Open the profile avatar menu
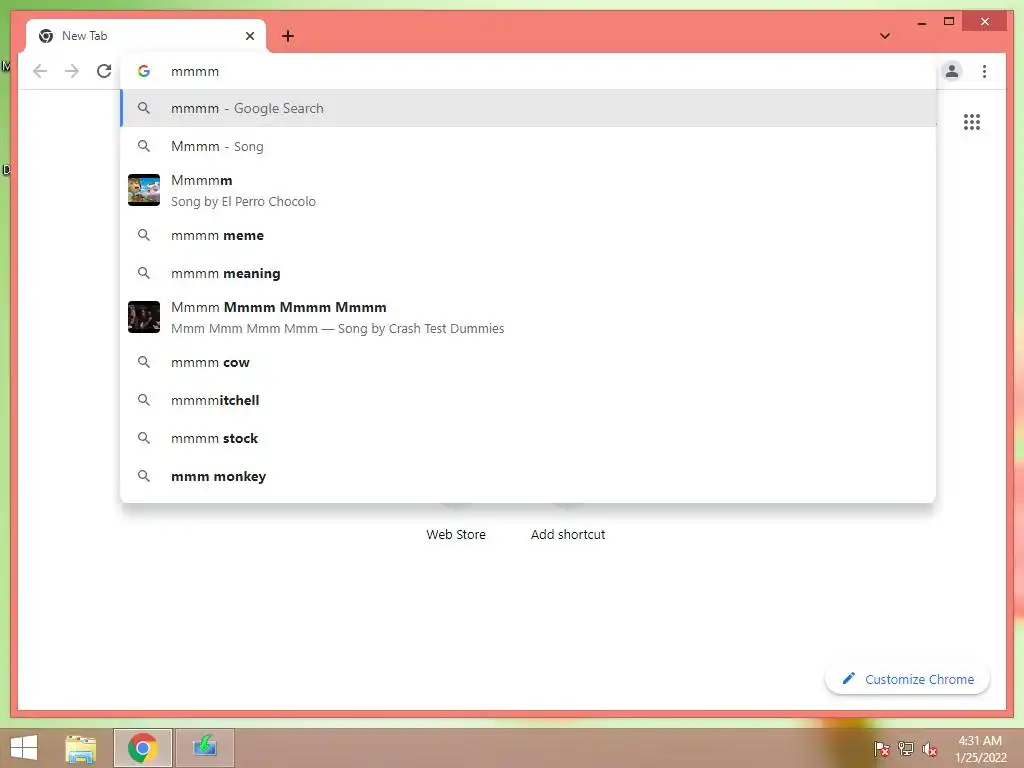 click(952, 71)
